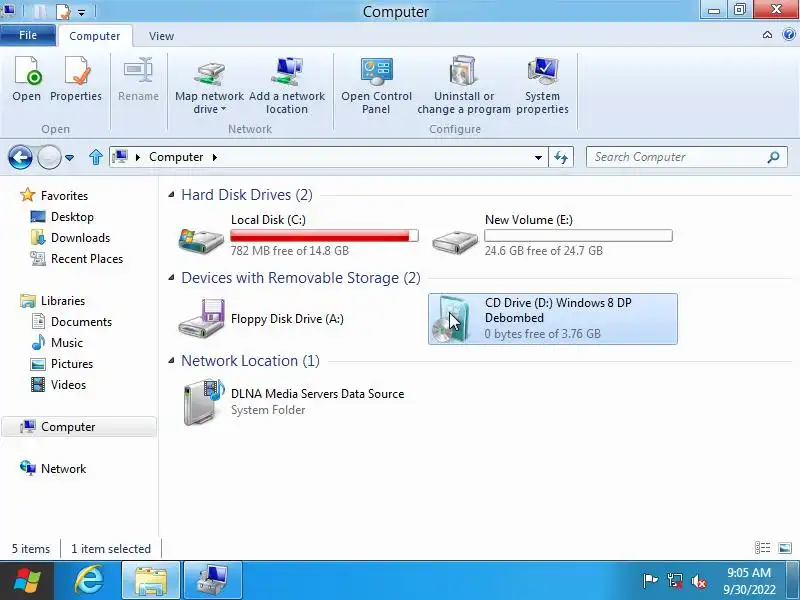
Task: Open Downloads under Favorites
Action: [x=80, y=238]
